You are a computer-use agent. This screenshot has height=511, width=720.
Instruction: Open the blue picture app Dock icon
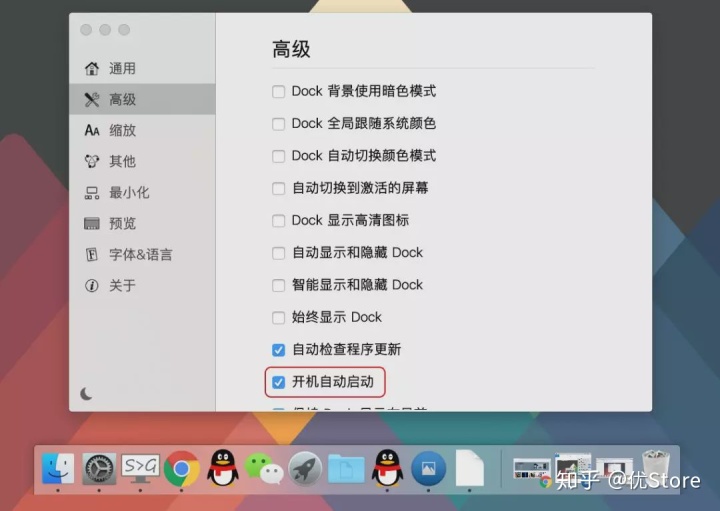428,468
